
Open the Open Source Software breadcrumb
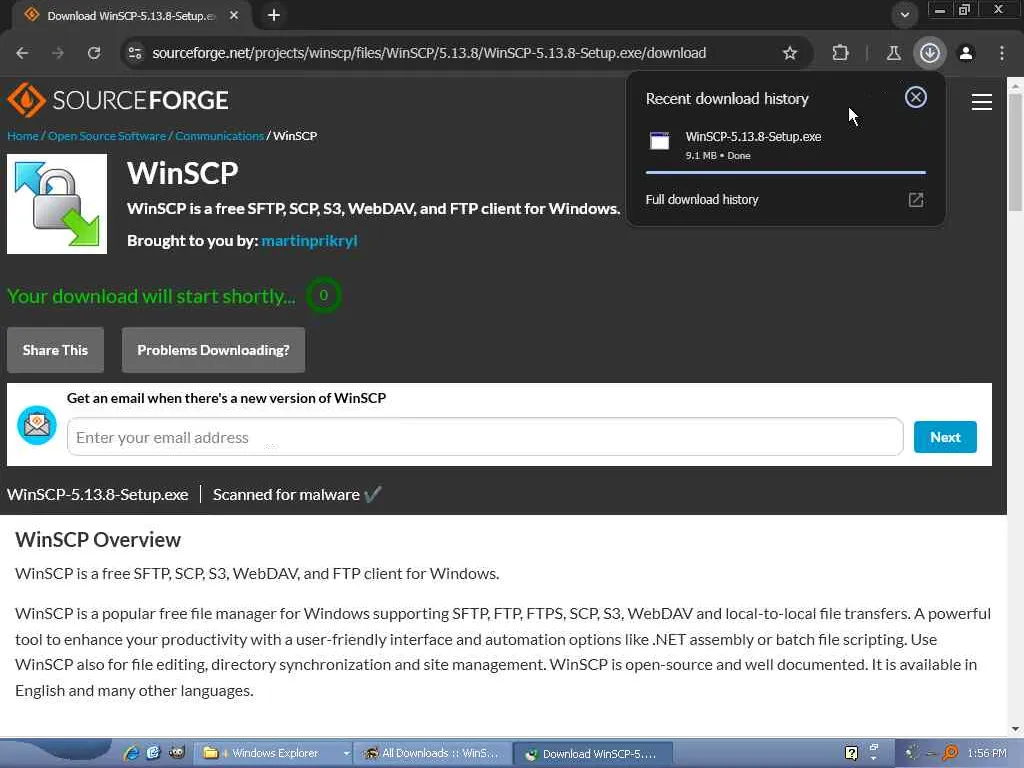pyautogui.click(x=107, y=136)
